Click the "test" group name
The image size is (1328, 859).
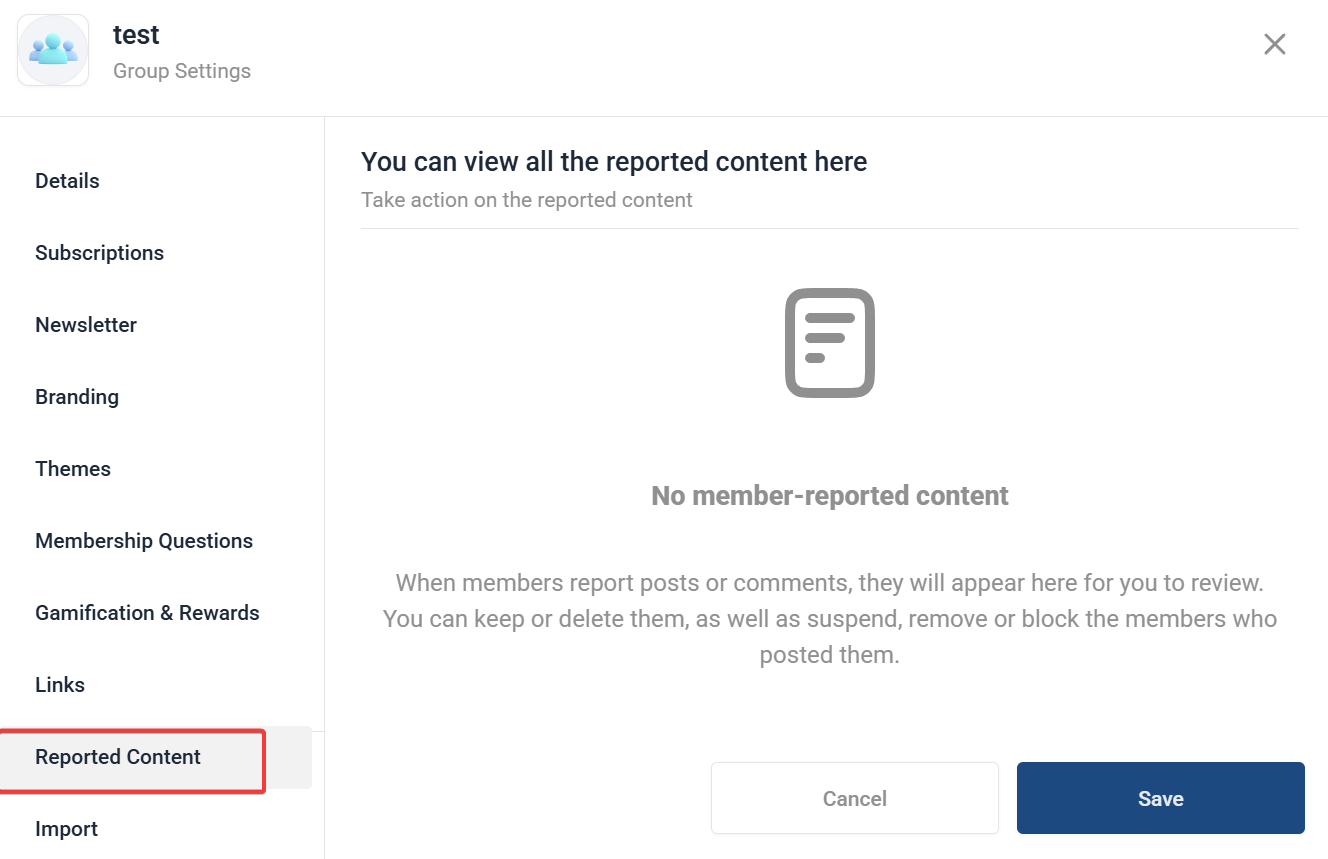pyautogui.click(x=136, y=35)
